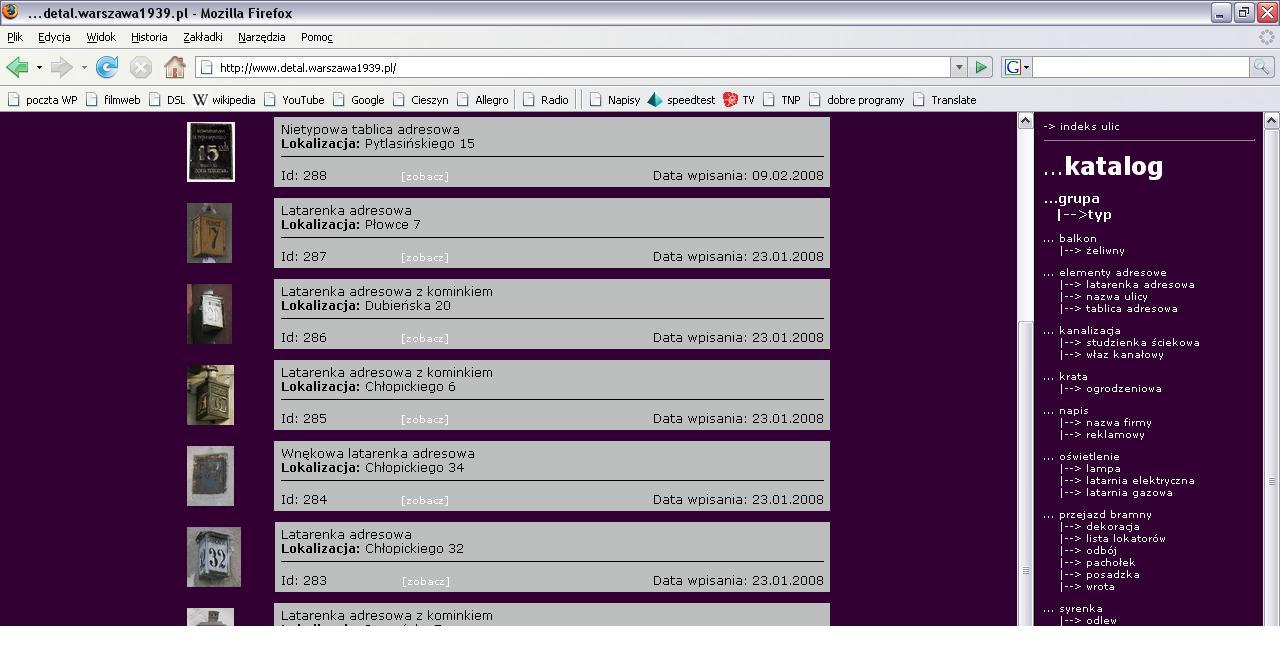The width and height of the screenshot is (1281, 649).
Task: Click the green Go arrow button
Action: (981, 67)
